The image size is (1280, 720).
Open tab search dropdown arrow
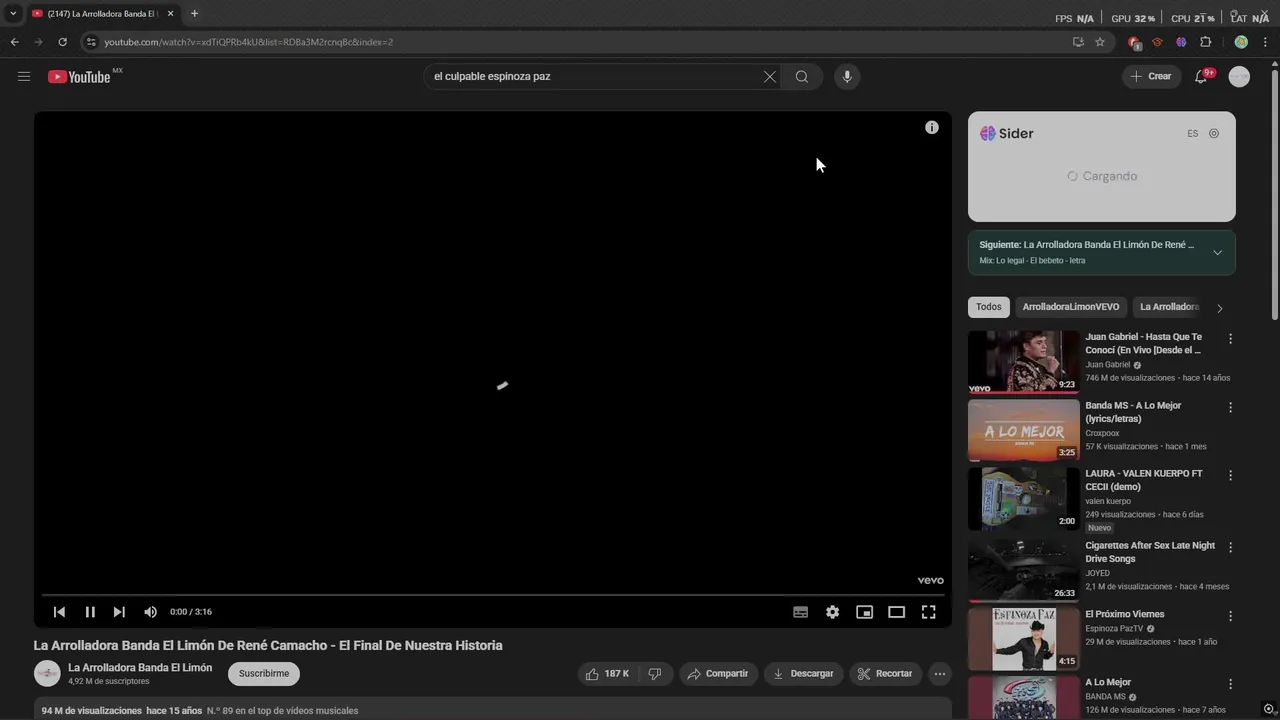[x=13, y=14]
